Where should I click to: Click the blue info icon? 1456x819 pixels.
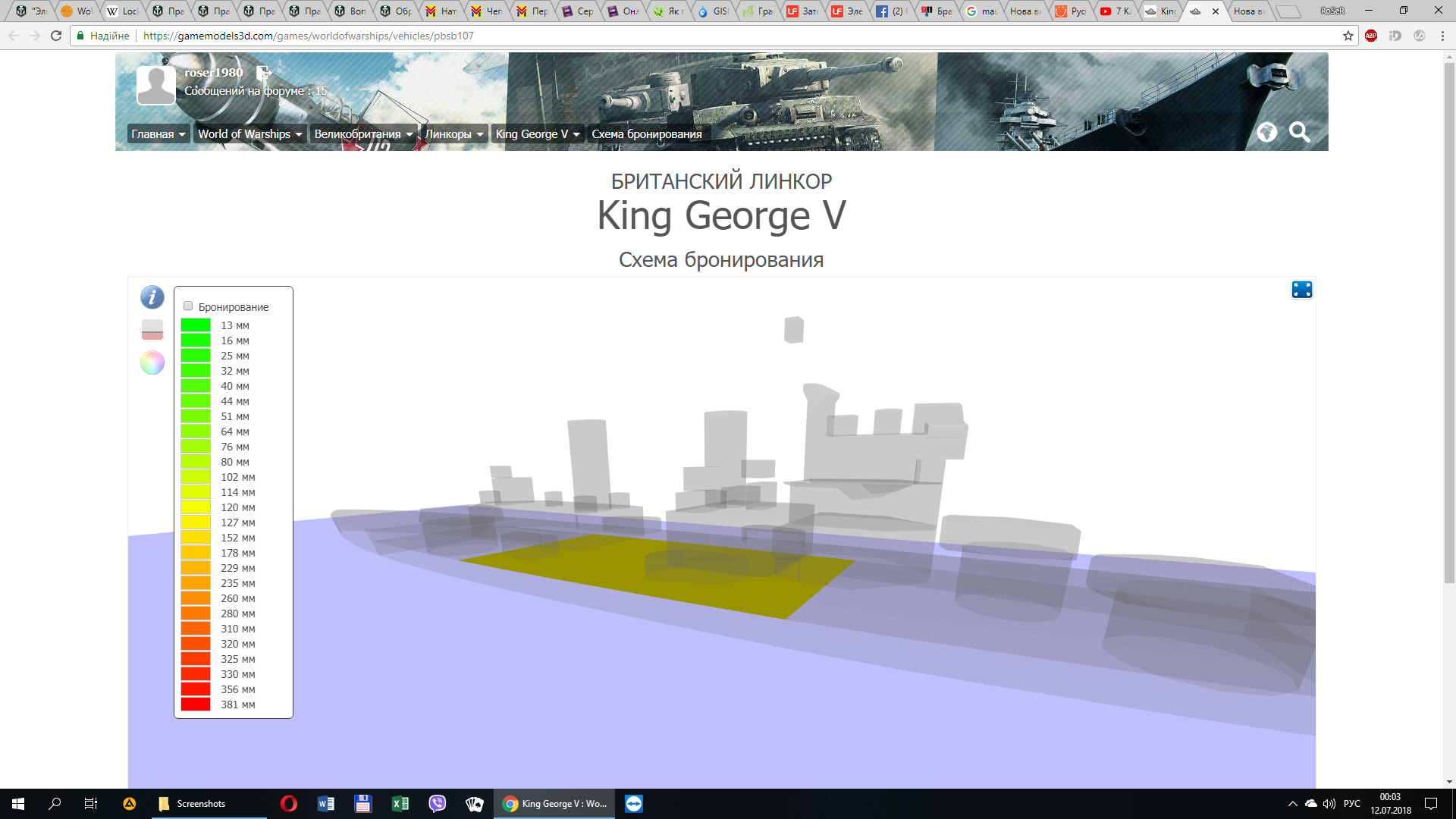coord(152,297)
